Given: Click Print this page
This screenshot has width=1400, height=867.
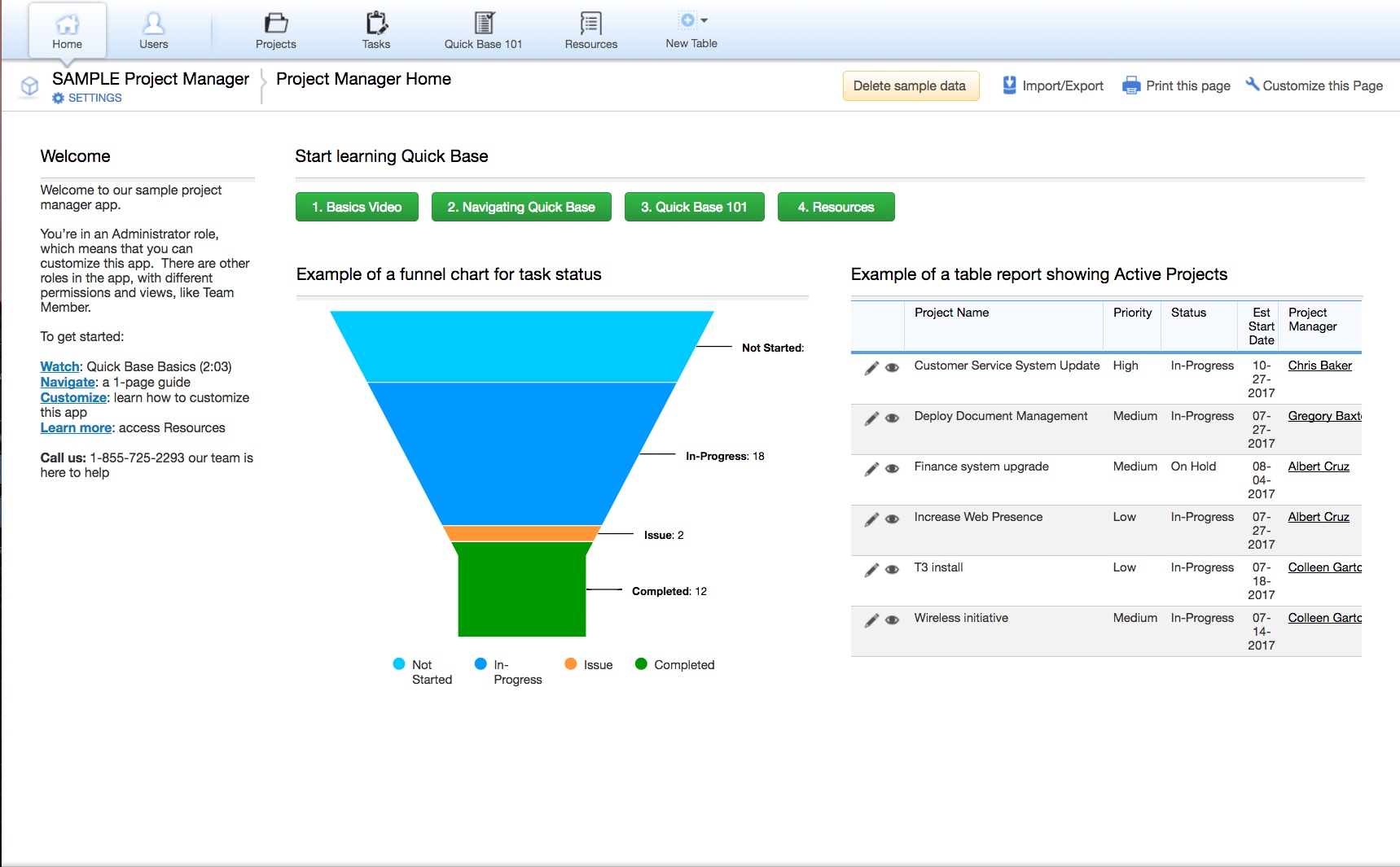Looking at the screenshot, I should [1176, 85].
